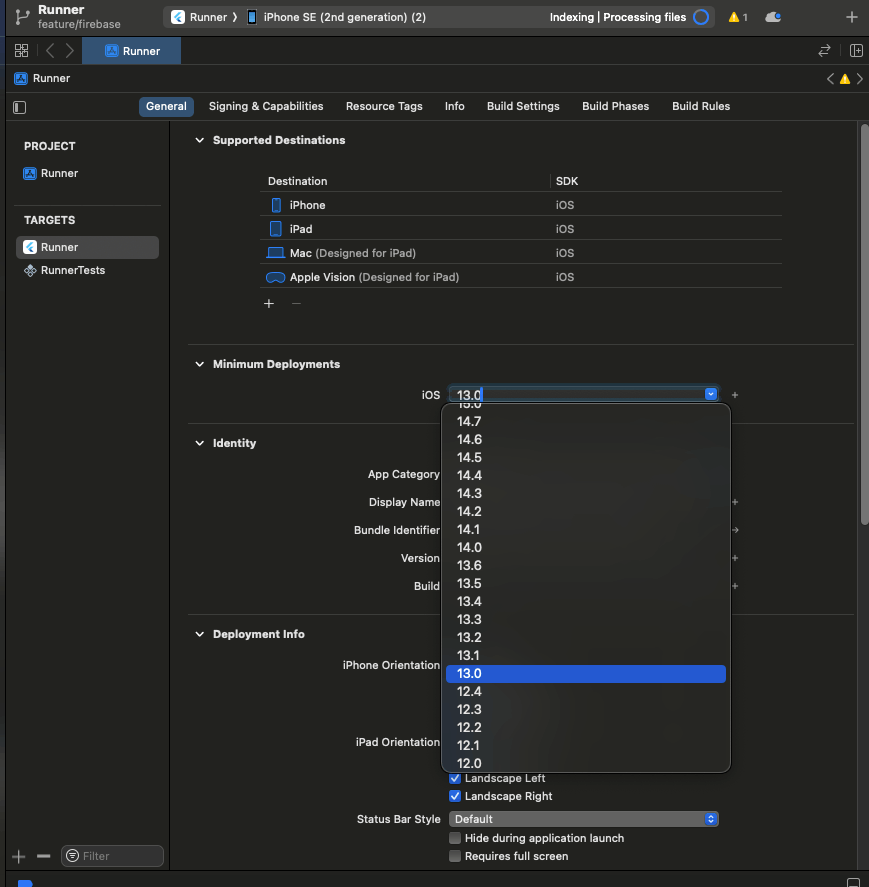869x887 pixels.
Task: Select the Apple Vision destination row
Action: click(520, 277)
